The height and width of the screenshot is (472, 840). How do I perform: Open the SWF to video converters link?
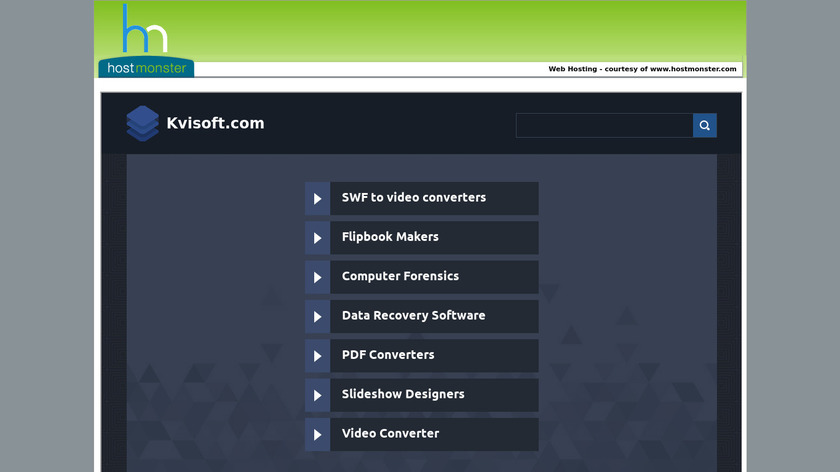[x=413, y=198]
